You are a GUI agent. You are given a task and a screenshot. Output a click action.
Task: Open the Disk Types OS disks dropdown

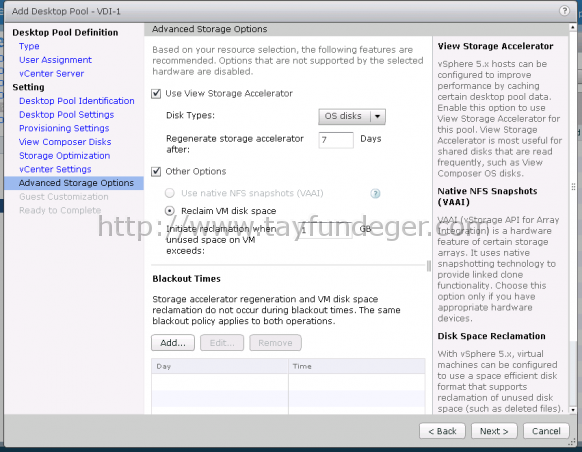(352, 117)
